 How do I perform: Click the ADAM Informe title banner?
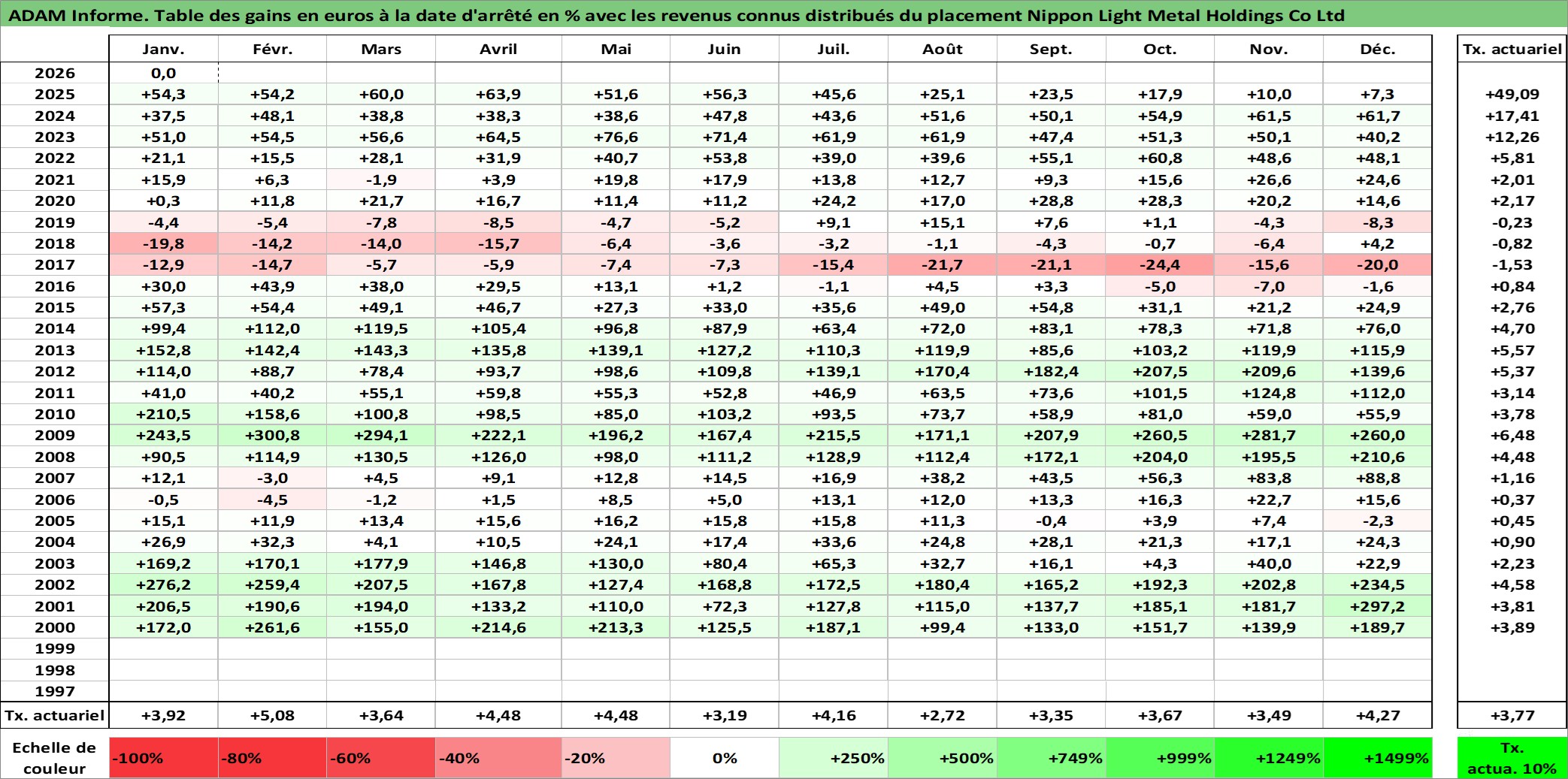coord(784,15)
